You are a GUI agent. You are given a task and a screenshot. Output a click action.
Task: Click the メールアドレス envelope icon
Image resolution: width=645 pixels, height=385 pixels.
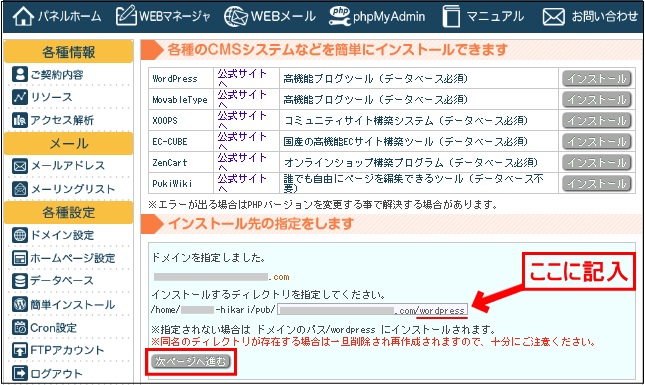pyautogui.click(x=20, y=166)
